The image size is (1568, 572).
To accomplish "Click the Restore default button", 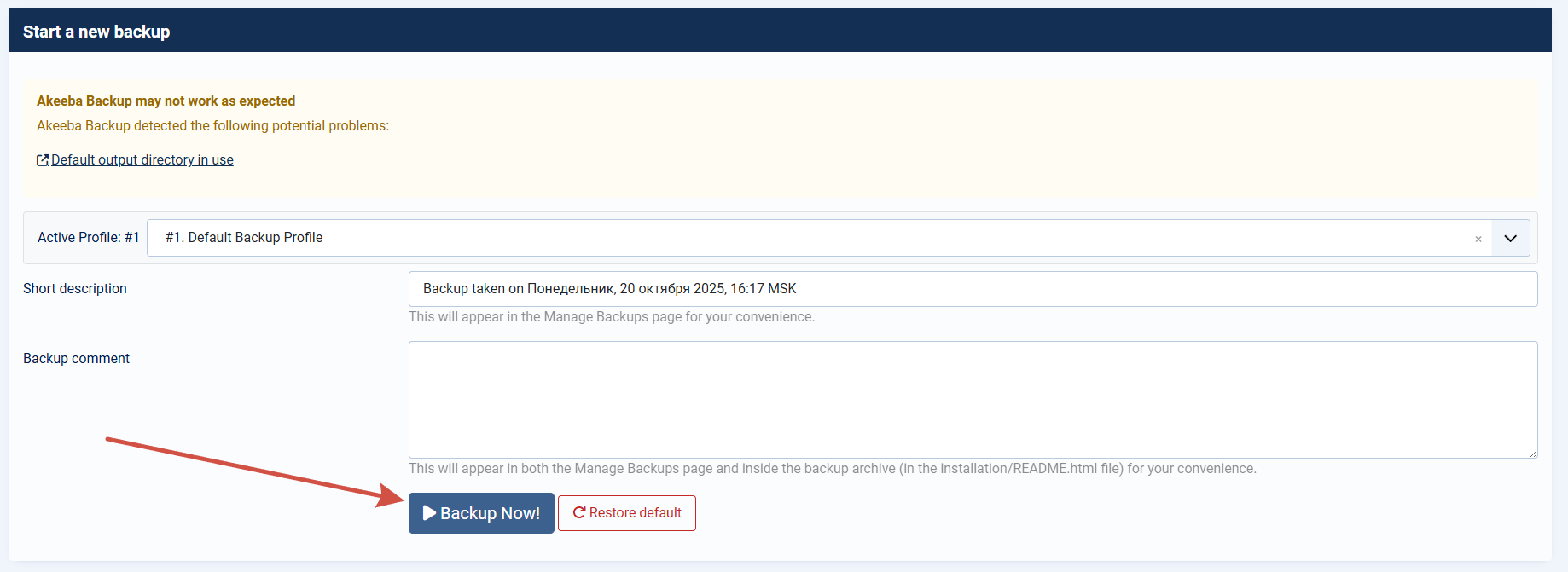I will point(627,513).
